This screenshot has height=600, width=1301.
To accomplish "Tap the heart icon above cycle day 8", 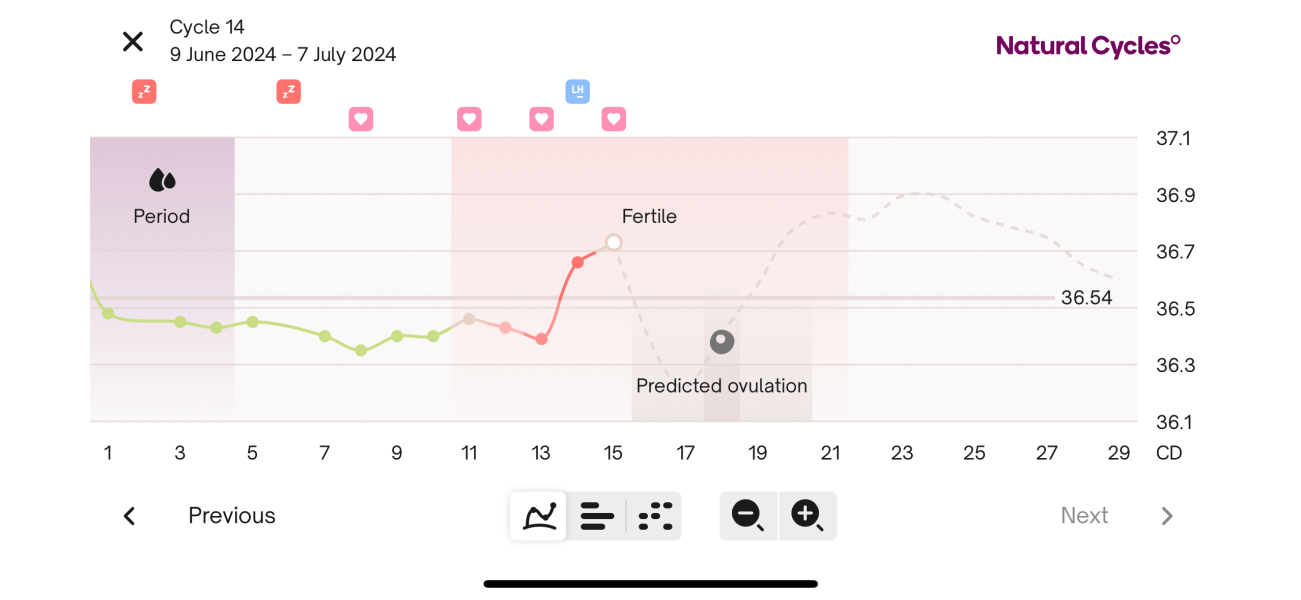I will click(361, 119).
